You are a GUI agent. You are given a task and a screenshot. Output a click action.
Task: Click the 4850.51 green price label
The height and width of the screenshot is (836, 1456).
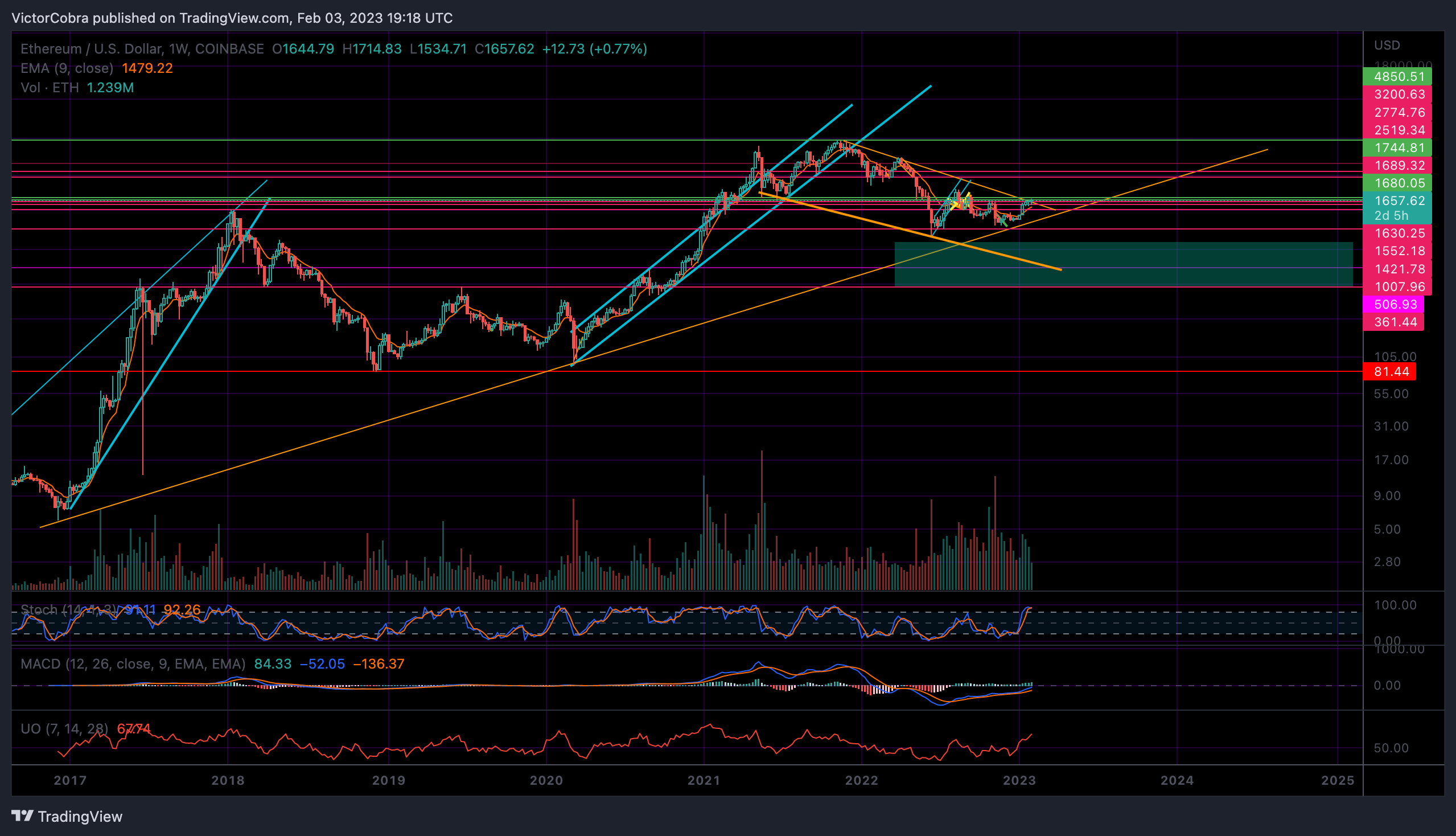1397,76
